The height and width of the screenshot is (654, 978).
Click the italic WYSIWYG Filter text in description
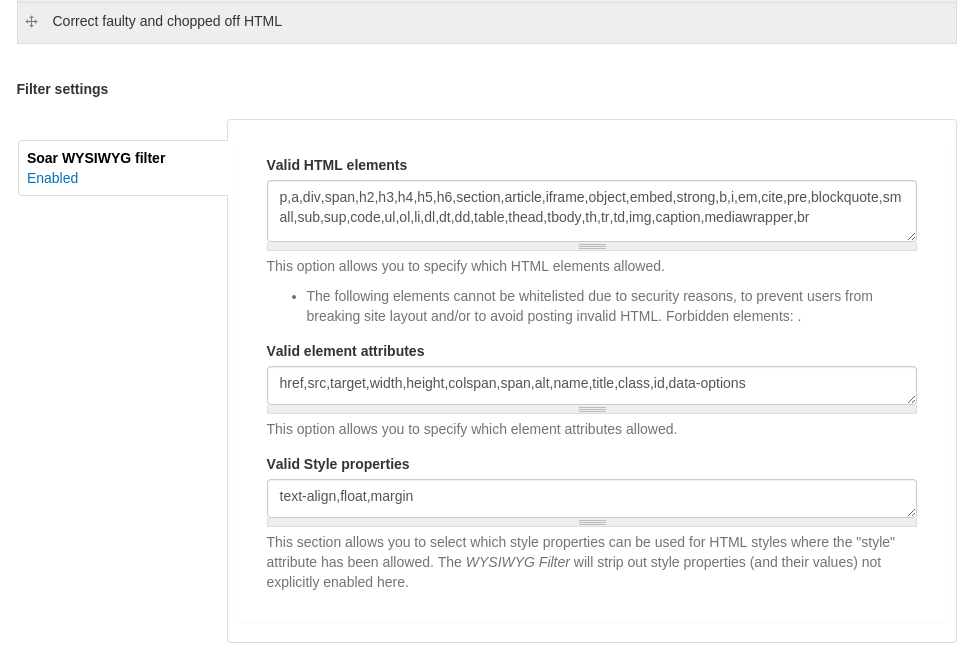pos(517,562)
